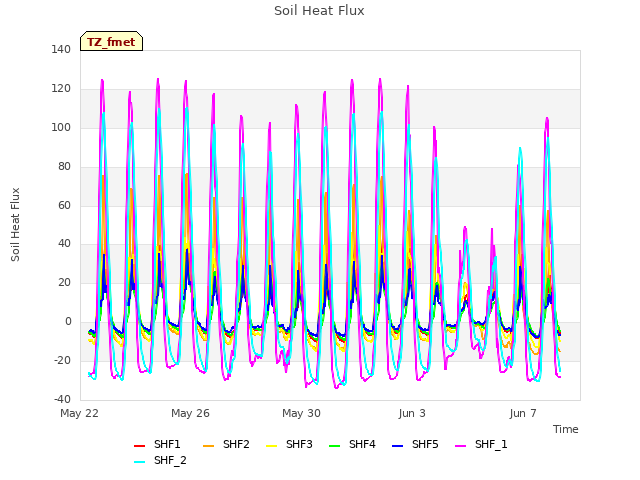Click the orange SHF2 legend swatch
Screen dimensions: 640x480
(x=209, y=446)
